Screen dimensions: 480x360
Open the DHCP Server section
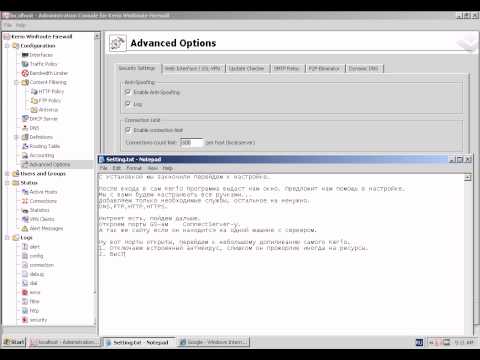click(40, 119)
